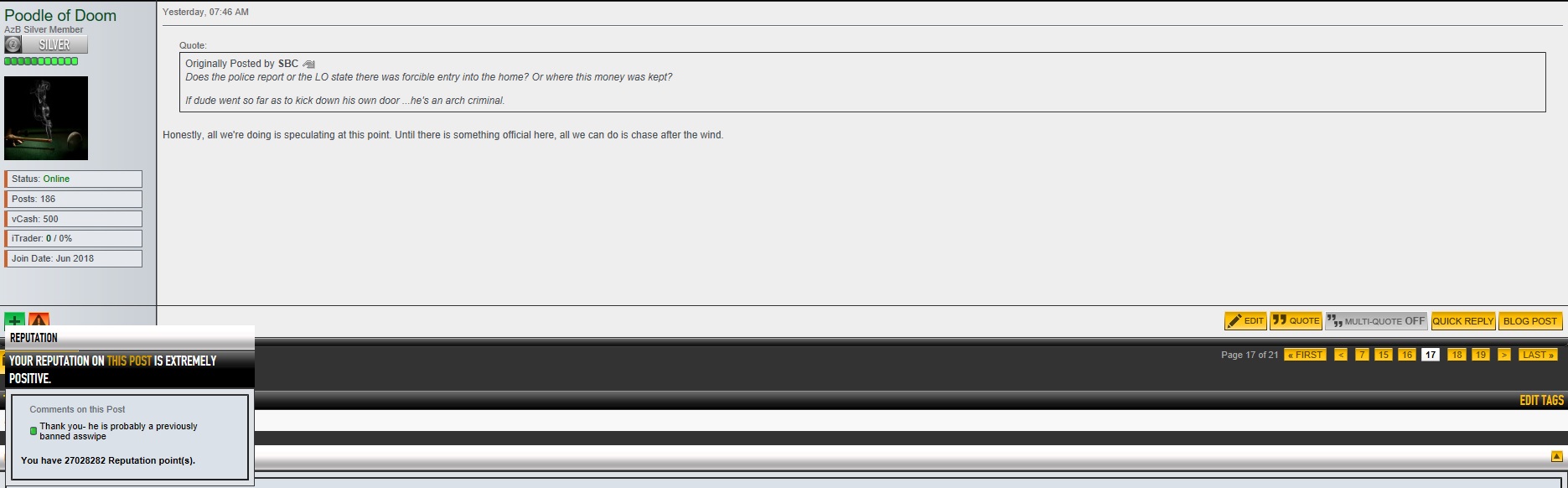Jump to page 18 of the thread

point(1457,355)
